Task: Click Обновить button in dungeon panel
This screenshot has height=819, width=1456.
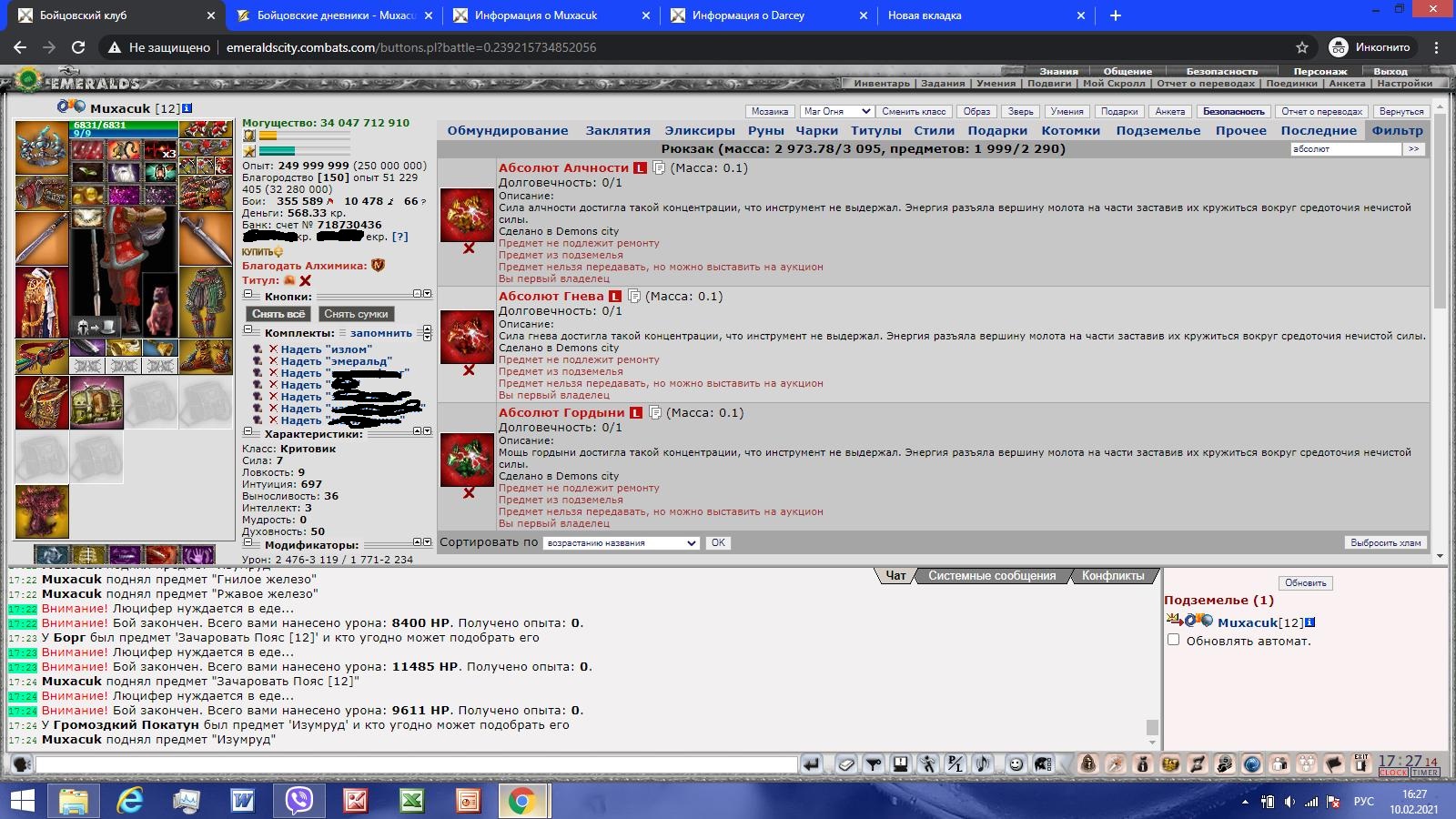Action: pos(1306,582)
